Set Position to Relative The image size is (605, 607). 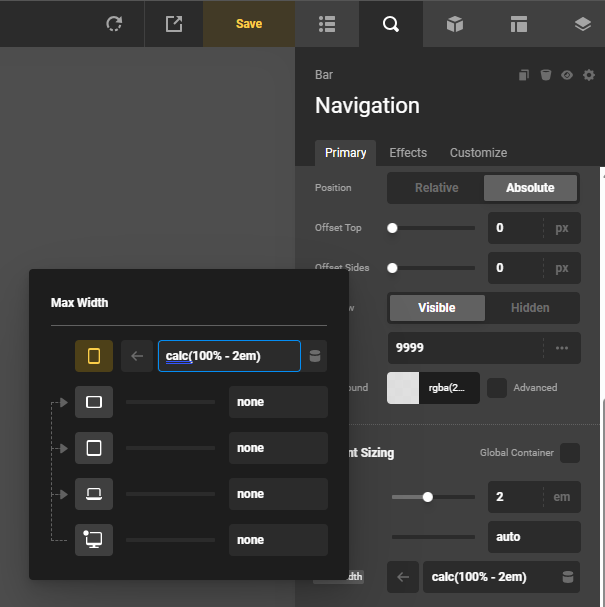click(x=436, y=188)
